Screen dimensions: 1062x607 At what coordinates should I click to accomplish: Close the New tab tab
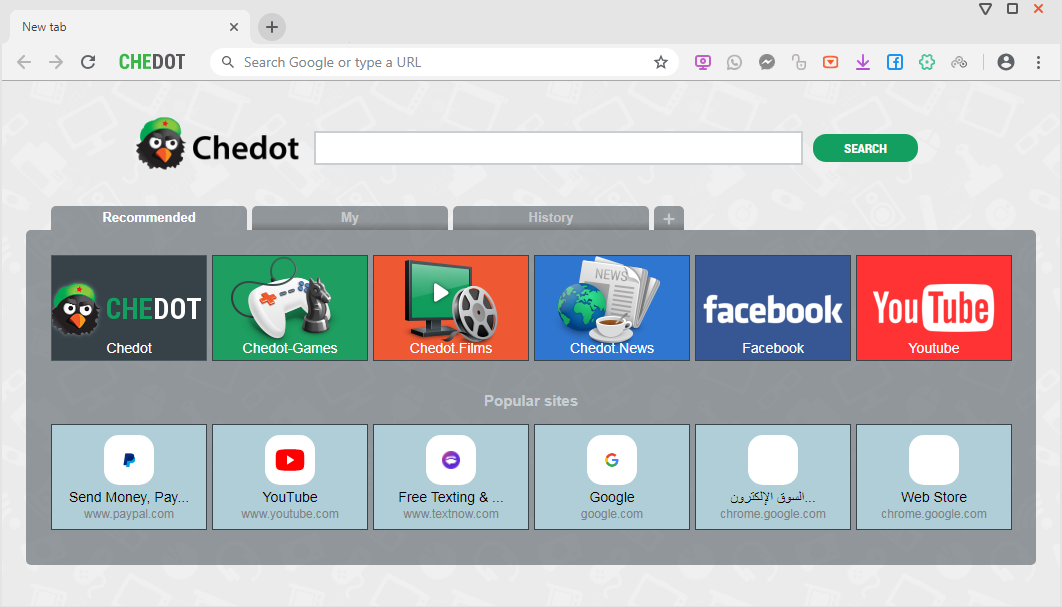click(x=234, y=27)
